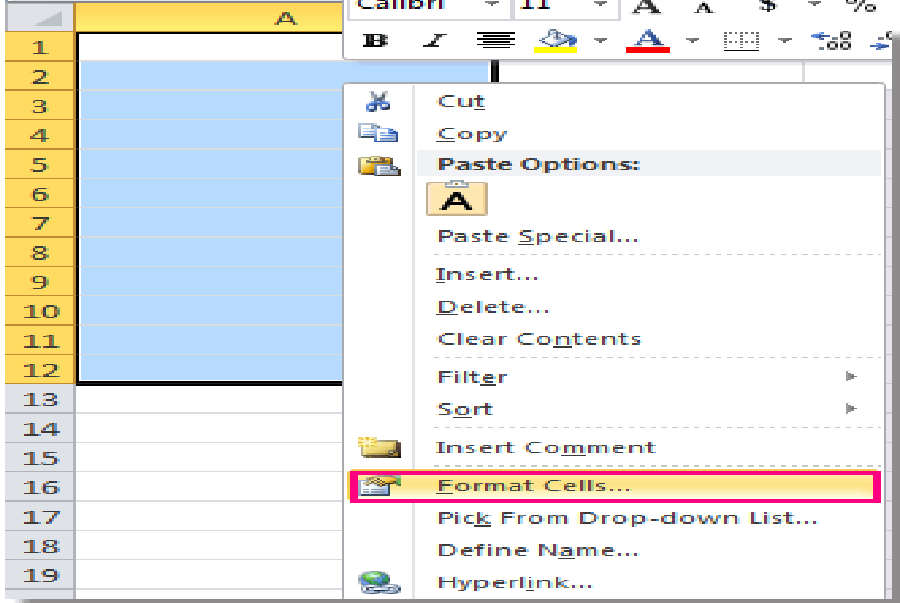Click the Format Cells icon
Viewport: 900px width, 603px height.
click(x=379, y=486)
